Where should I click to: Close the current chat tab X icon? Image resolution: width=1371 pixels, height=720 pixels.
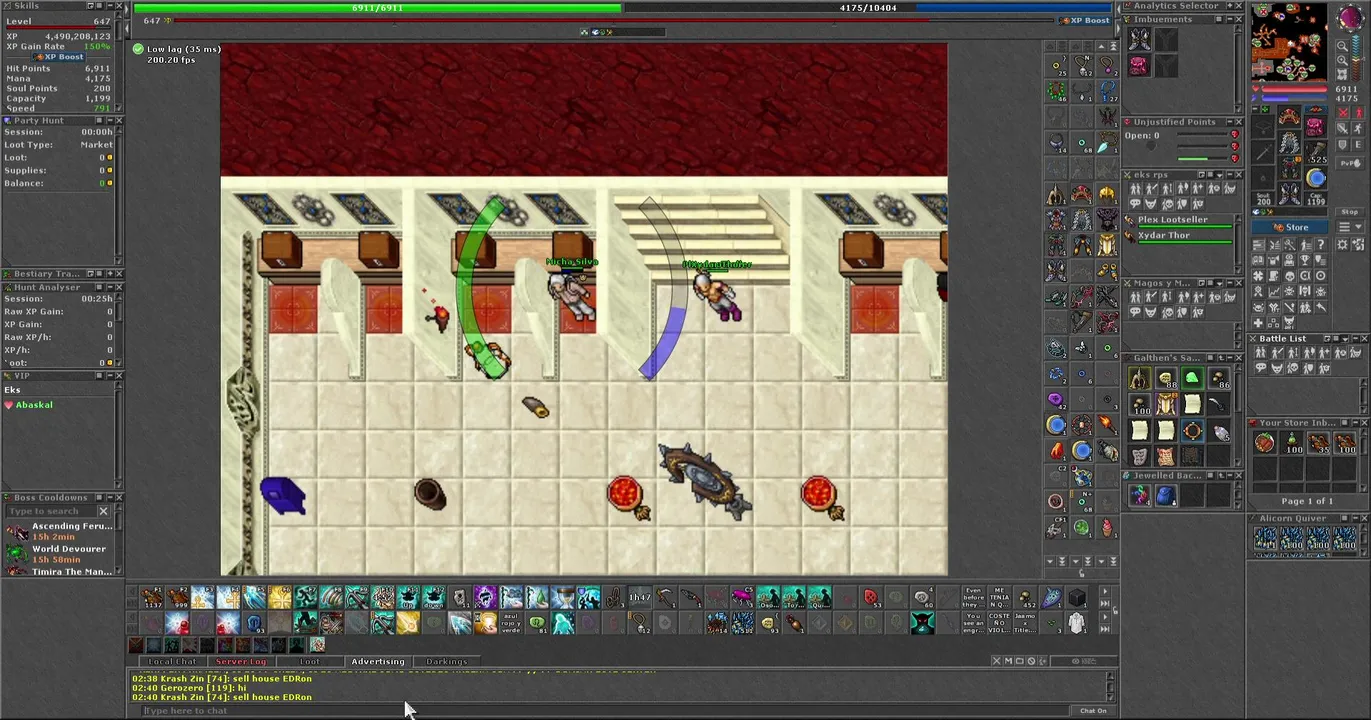point(996,661)
